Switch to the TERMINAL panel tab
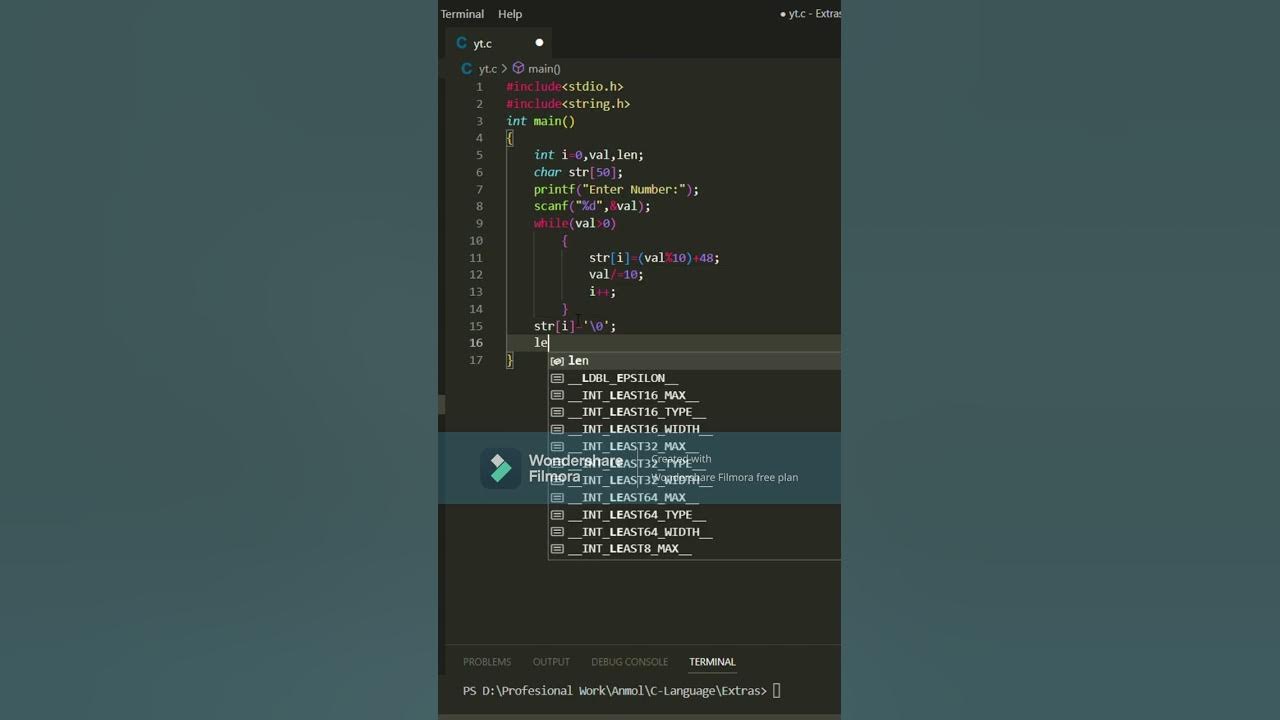 pyautogui.click(x=712, y=662)
